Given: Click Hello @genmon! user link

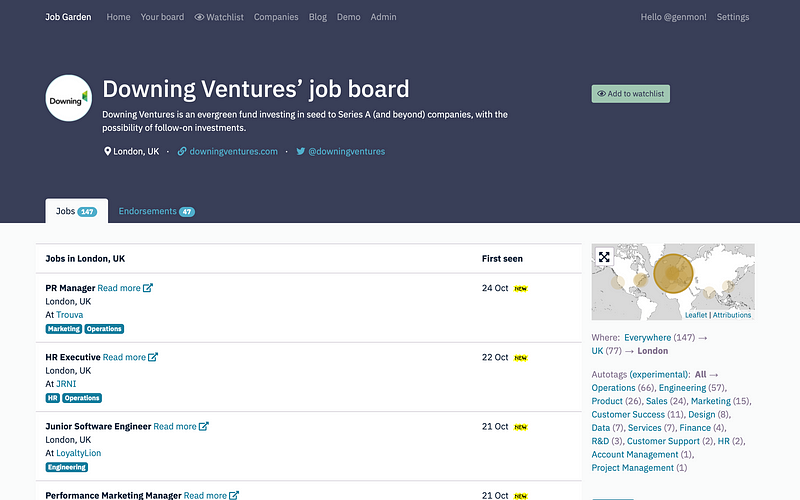Looking at the screenshot, I should coord(673,17).
